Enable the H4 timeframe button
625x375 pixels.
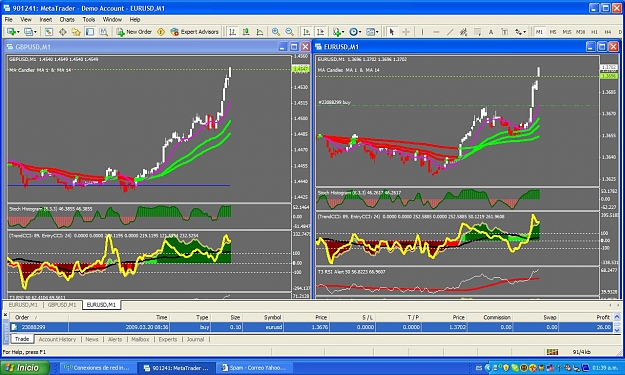point(608,32)
